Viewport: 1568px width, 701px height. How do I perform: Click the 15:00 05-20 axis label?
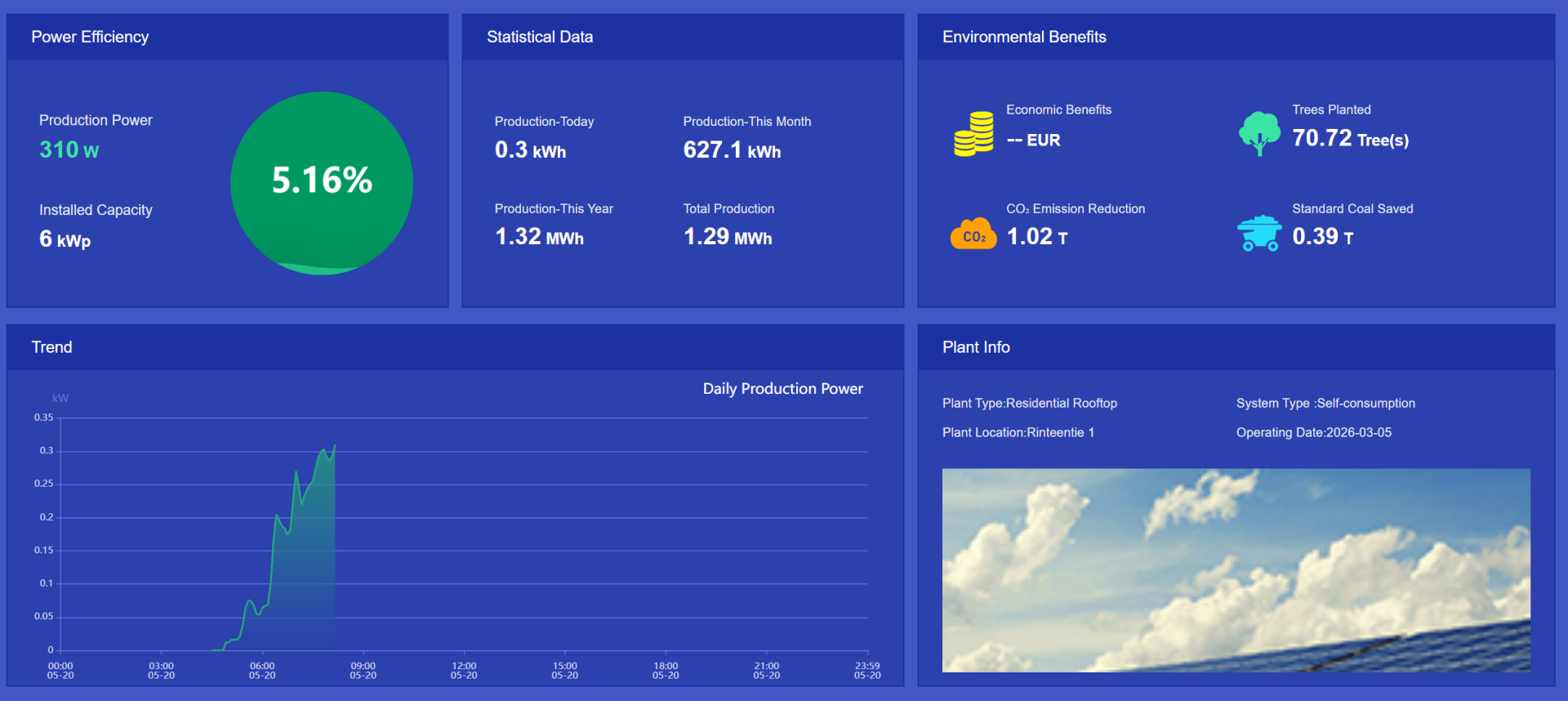tap(564, 671)
